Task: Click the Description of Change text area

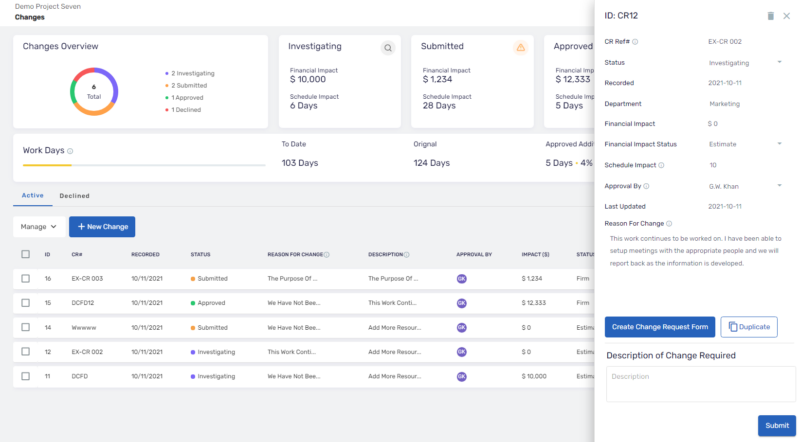Action: [701, 384]
